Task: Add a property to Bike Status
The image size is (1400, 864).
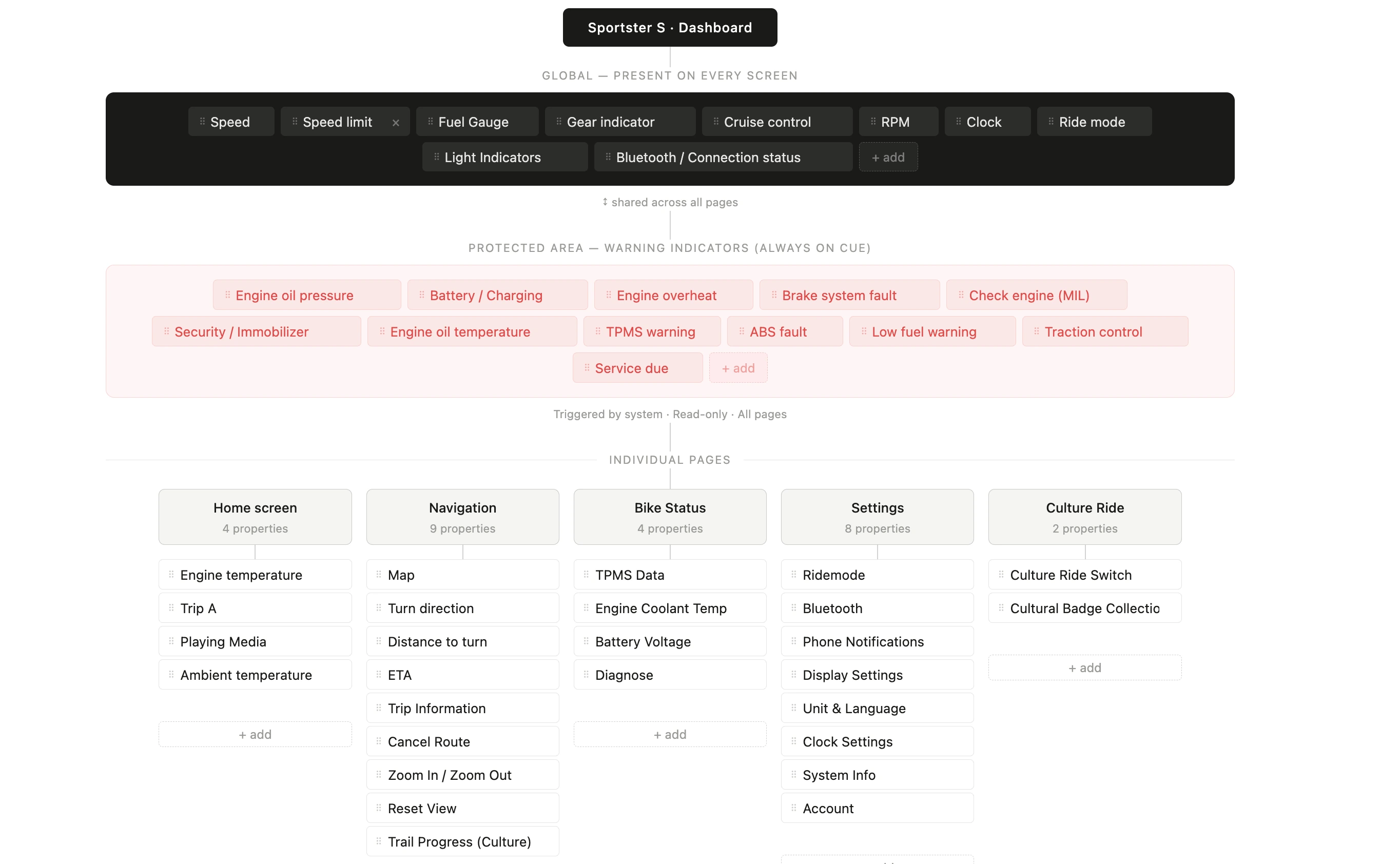Action: point(670,734)
